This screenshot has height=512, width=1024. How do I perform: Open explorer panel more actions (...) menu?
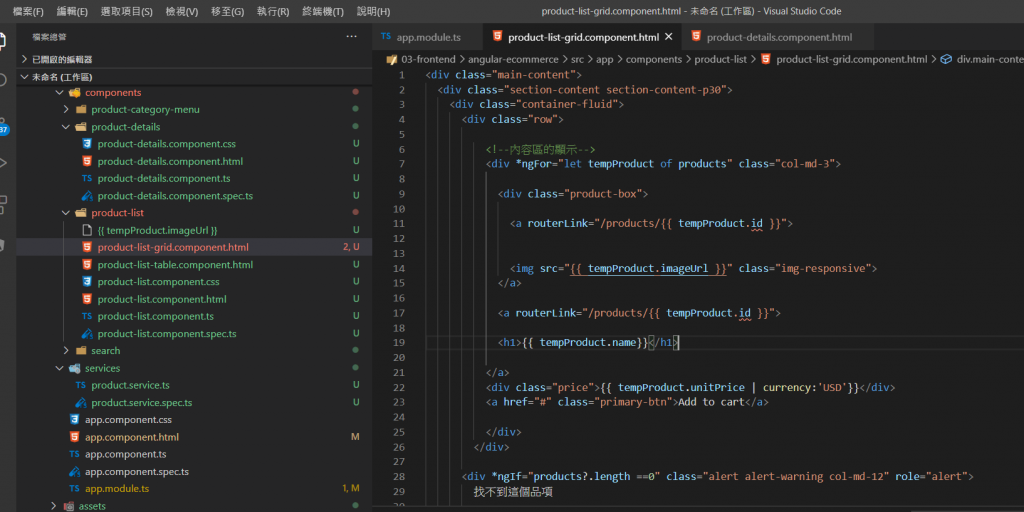(x=351, y=36)
